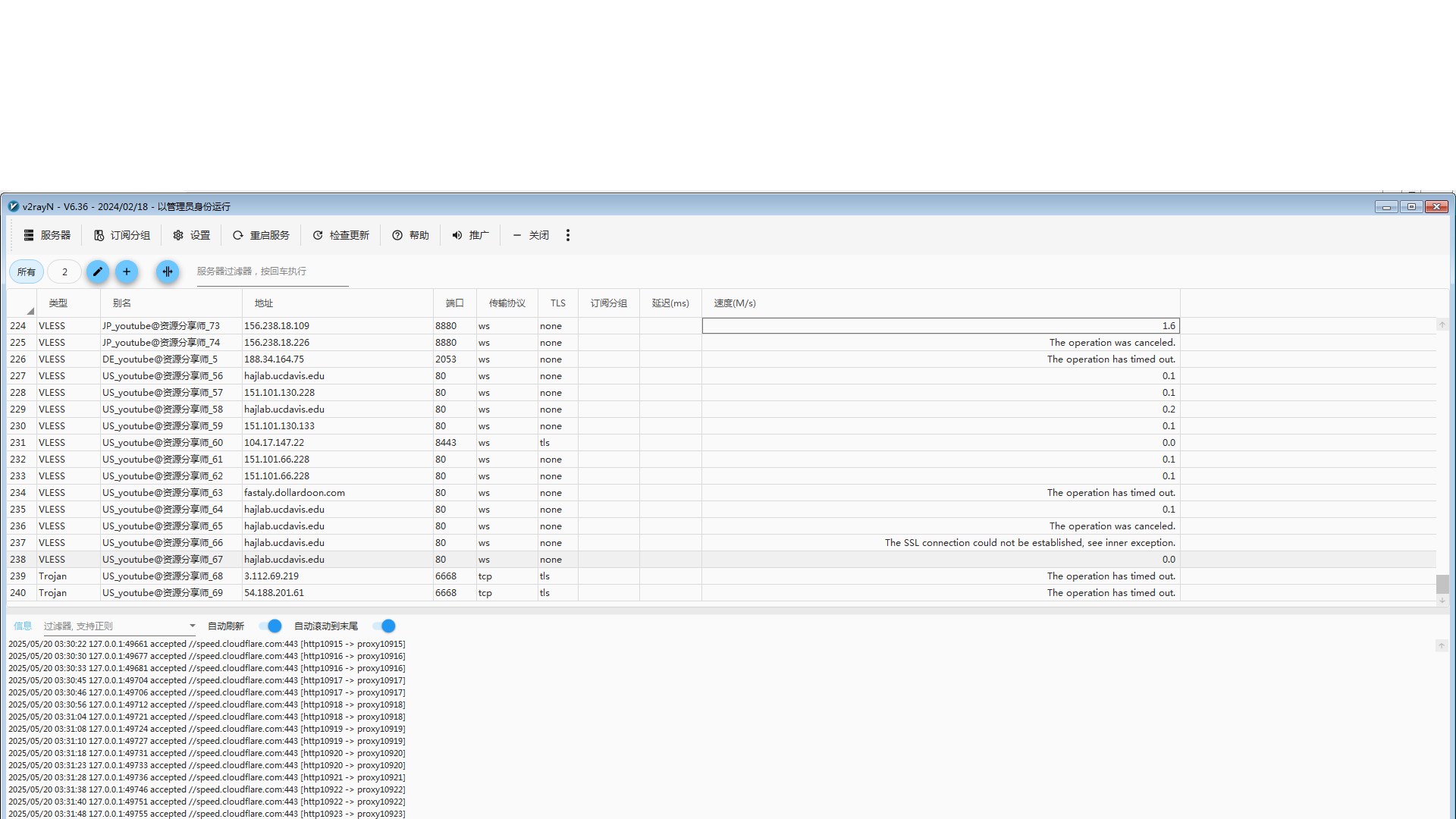Click the select-all corner of server grid
1456x819 pixels.
click(x=21, y=303)
